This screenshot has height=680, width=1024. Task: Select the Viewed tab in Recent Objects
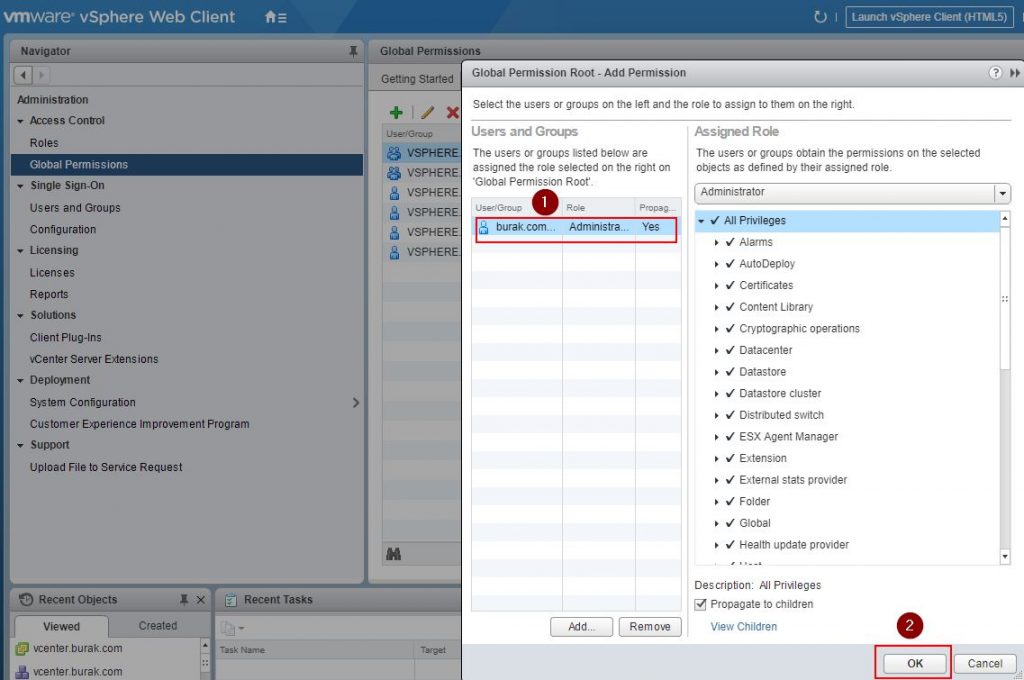(x=61, y=626)
